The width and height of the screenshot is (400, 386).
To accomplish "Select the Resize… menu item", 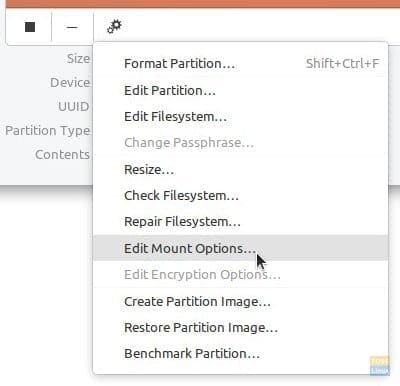I will (241, 170).
